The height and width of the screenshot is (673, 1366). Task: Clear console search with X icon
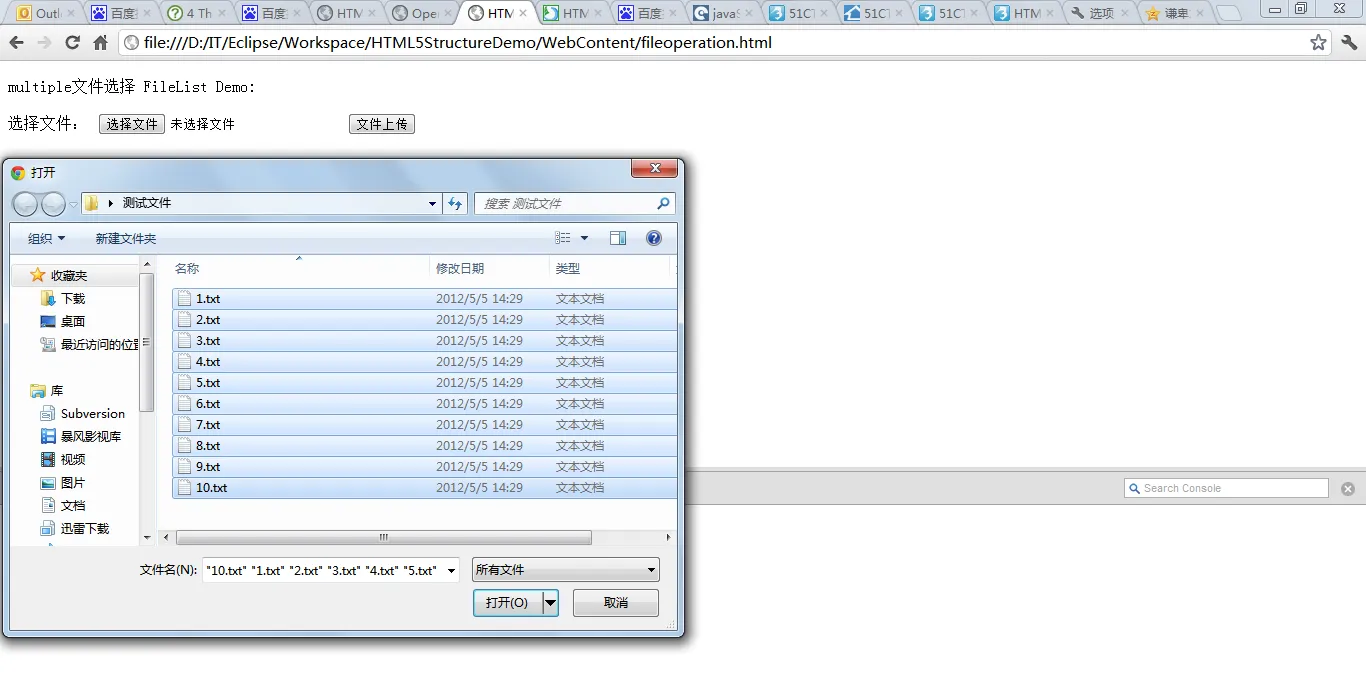tap(1348, 489)
